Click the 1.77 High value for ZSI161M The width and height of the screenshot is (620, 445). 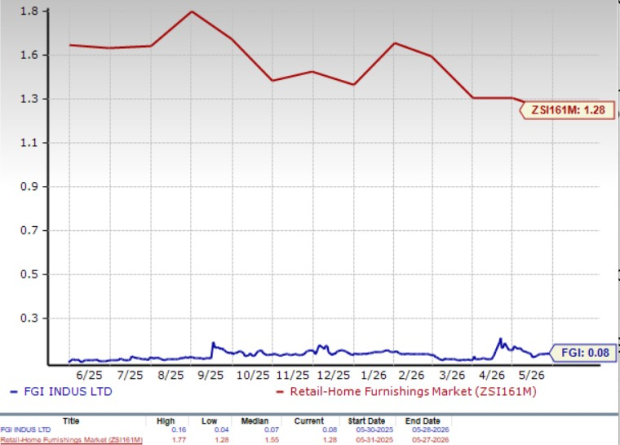pos(178,439)
